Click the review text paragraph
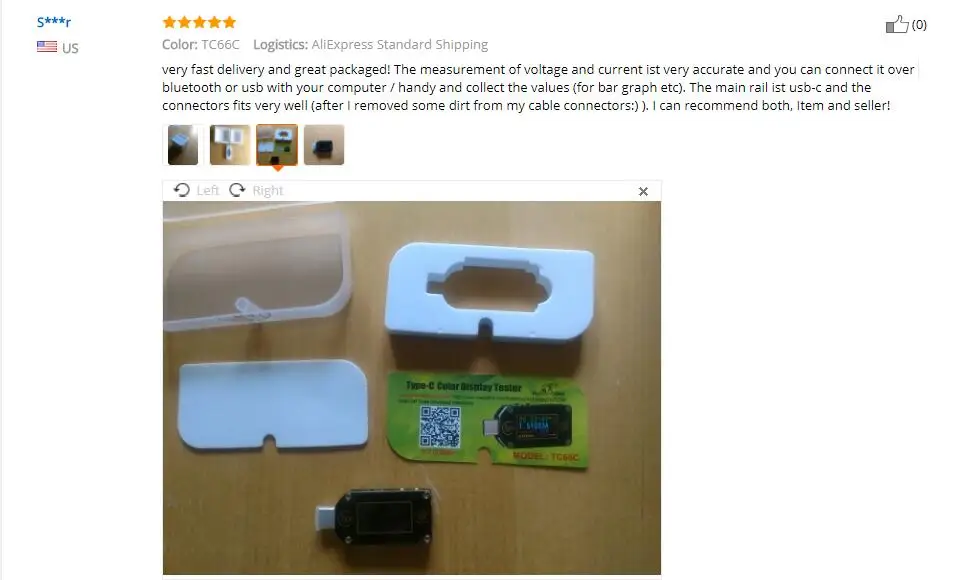The image size is (958, 580). [x=538, y=87]
